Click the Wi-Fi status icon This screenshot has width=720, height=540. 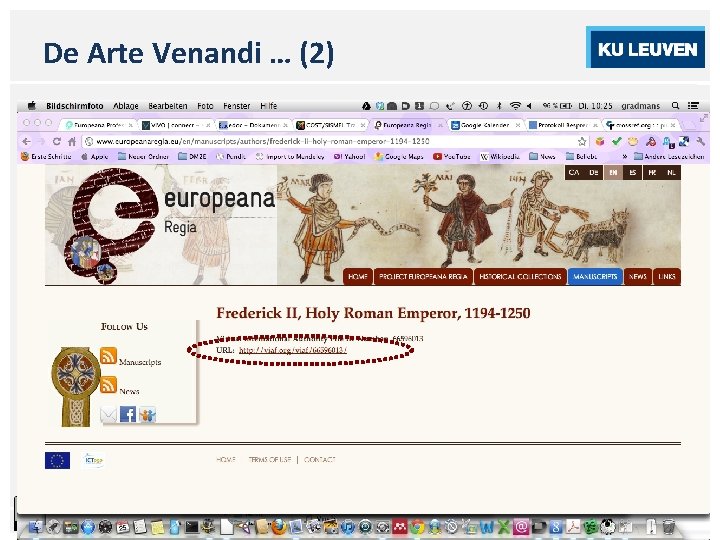coord(516,106)
